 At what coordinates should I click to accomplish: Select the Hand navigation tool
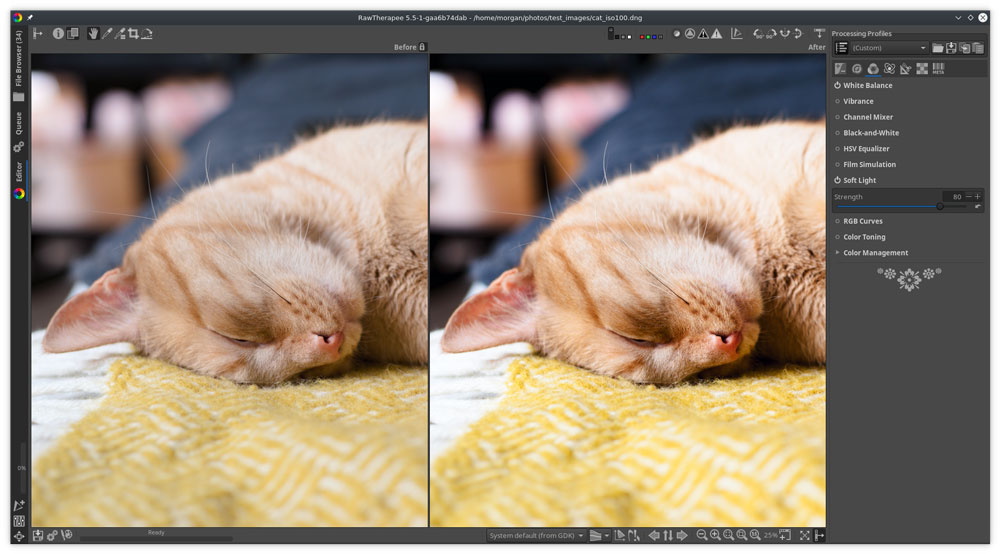(93, 33)
